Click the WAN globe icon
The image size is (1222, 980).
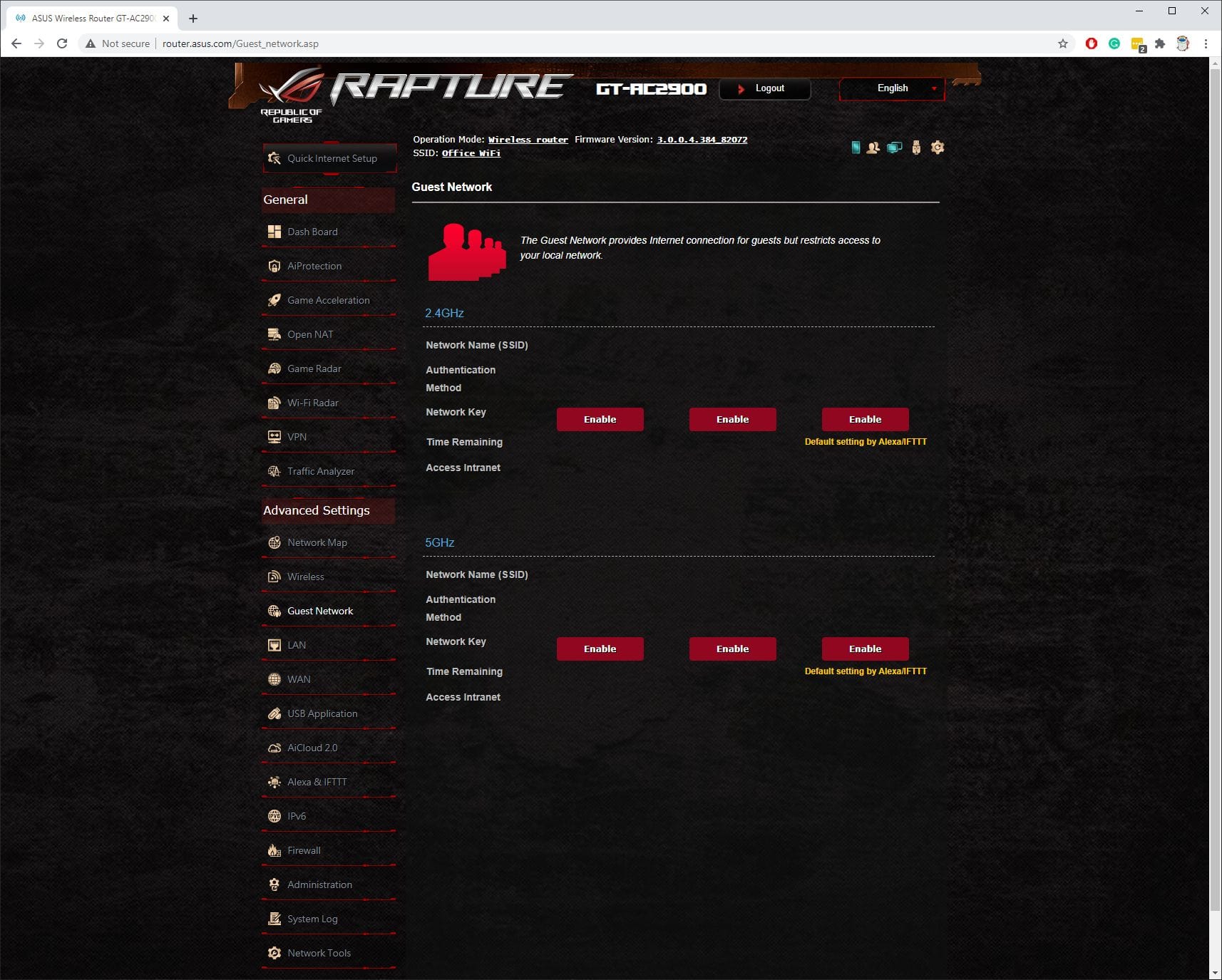coord(274,679)
